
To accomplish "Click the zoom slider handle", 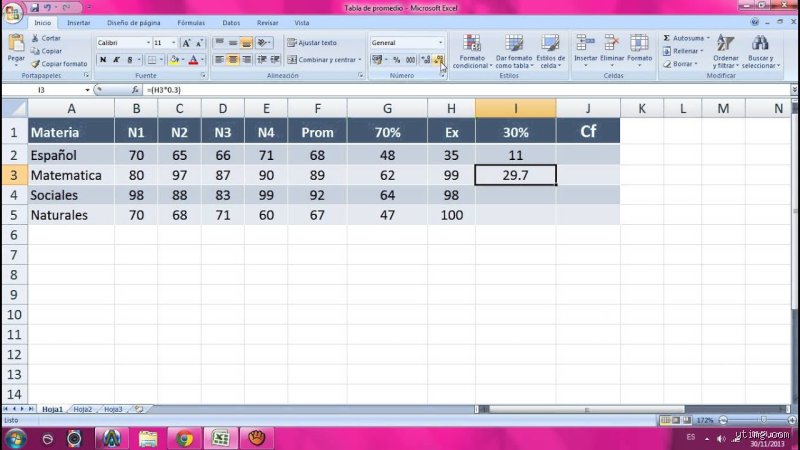I will (763, 420).
